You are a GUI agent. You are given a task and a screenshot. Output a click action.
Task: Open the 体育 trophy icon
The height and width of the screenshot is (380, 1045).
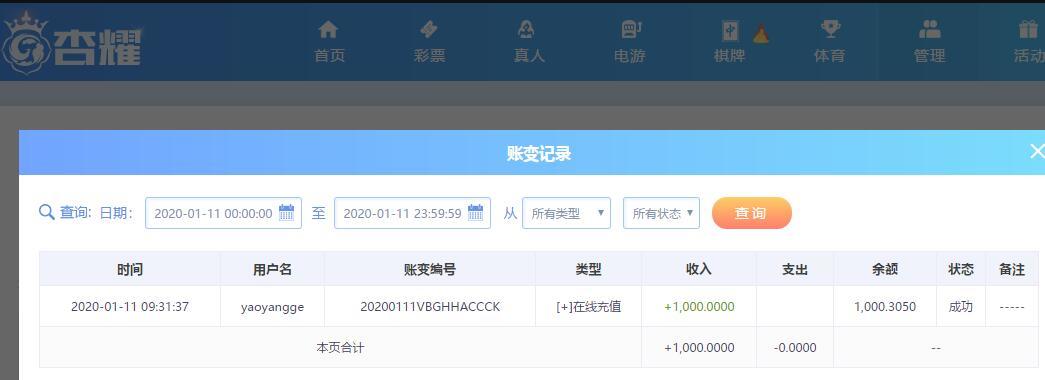(830, 30)
